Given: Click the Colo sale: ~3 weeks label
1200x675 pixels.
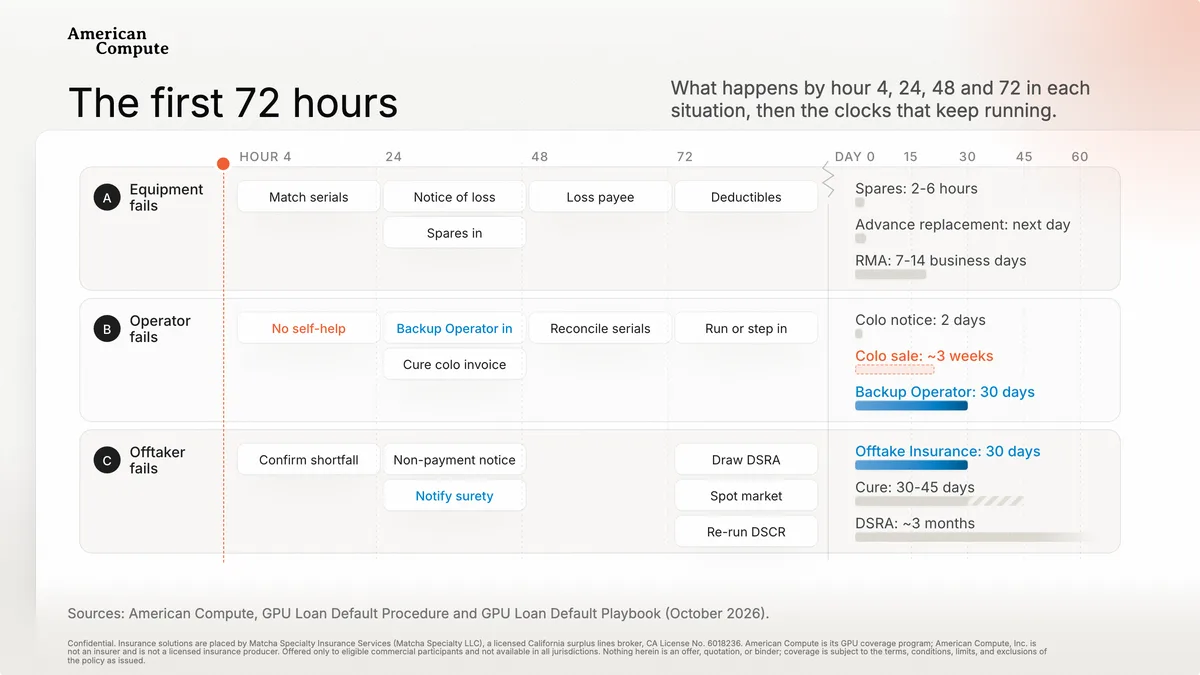Looking at the screenshot, I should [x=925, y=356].
